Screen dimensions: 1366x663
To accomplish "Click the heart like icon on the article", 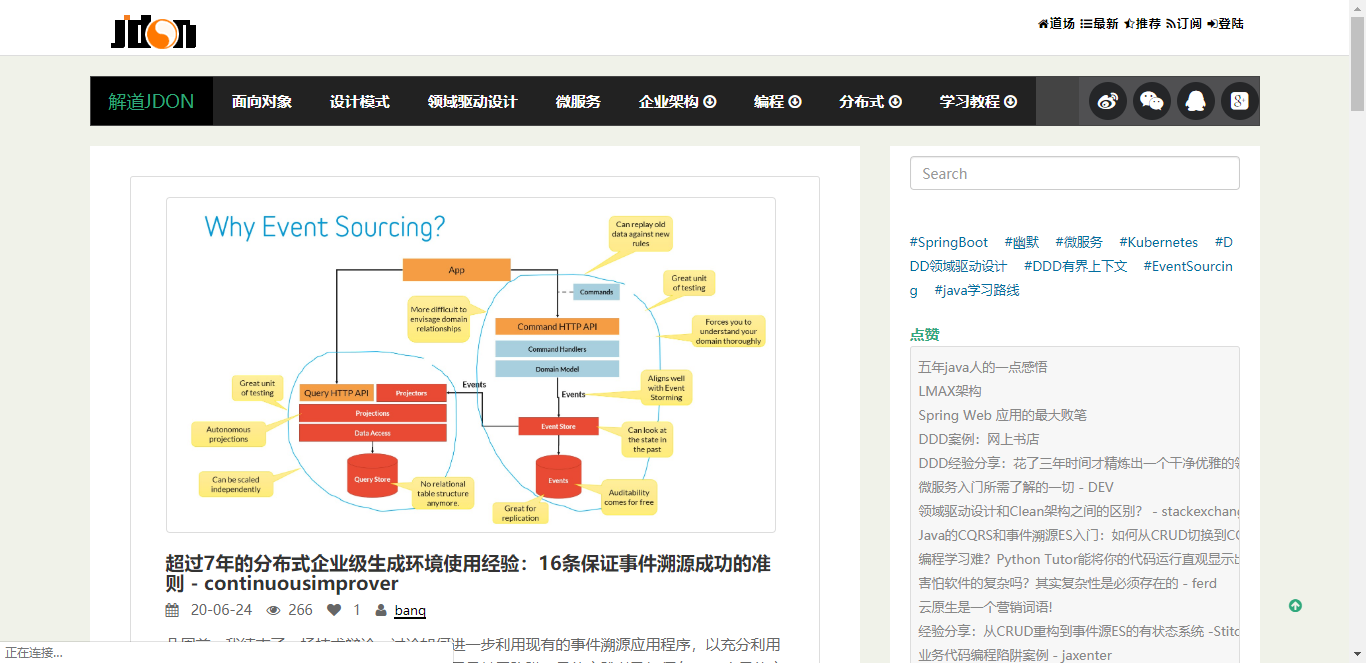I will click(x=334, y=610).
